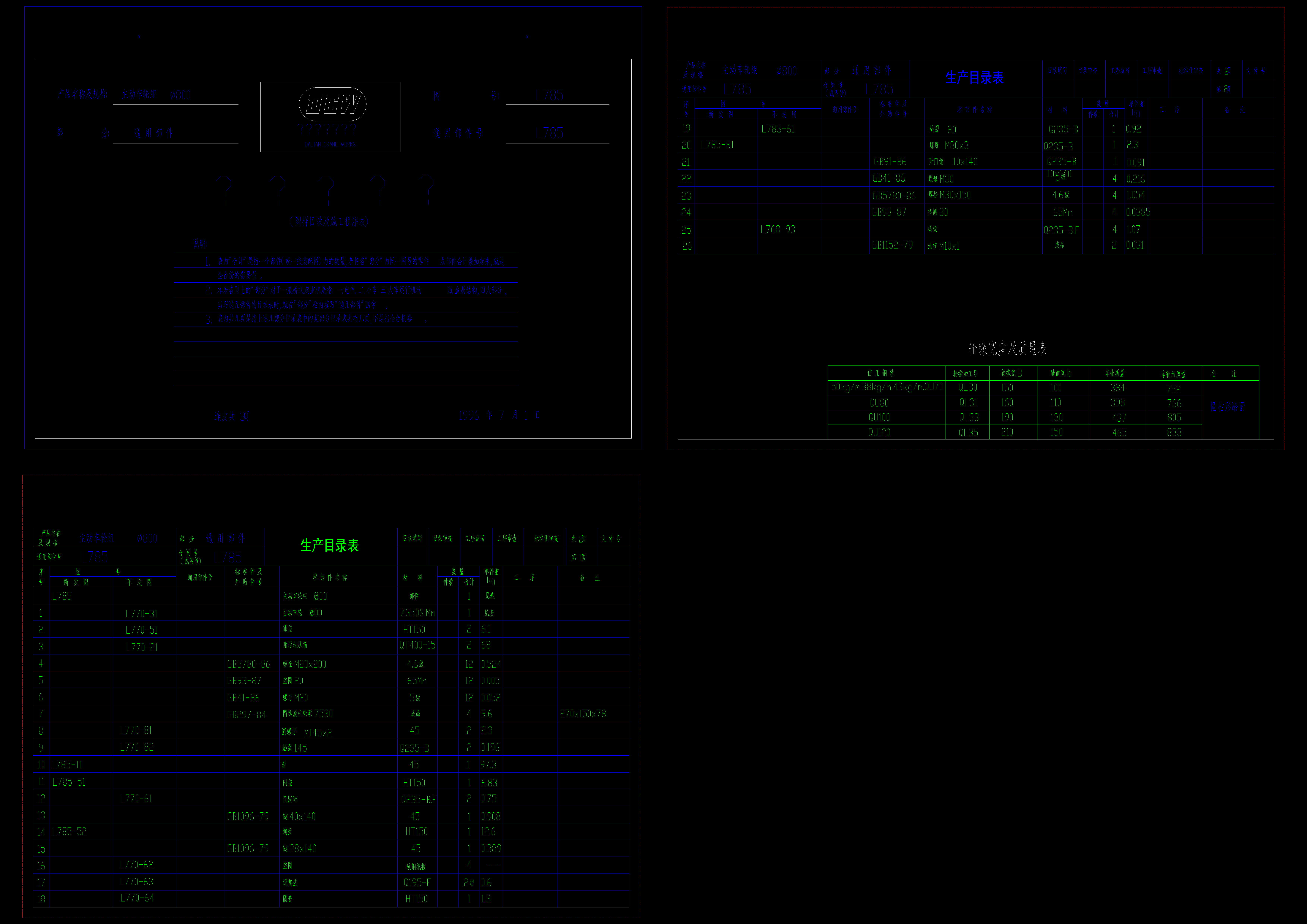The width and height of the screenshot is (1307, 924).
Task: Click drawing number 'L770-81'
Action: pyautogui.click(x=136, y=730)
